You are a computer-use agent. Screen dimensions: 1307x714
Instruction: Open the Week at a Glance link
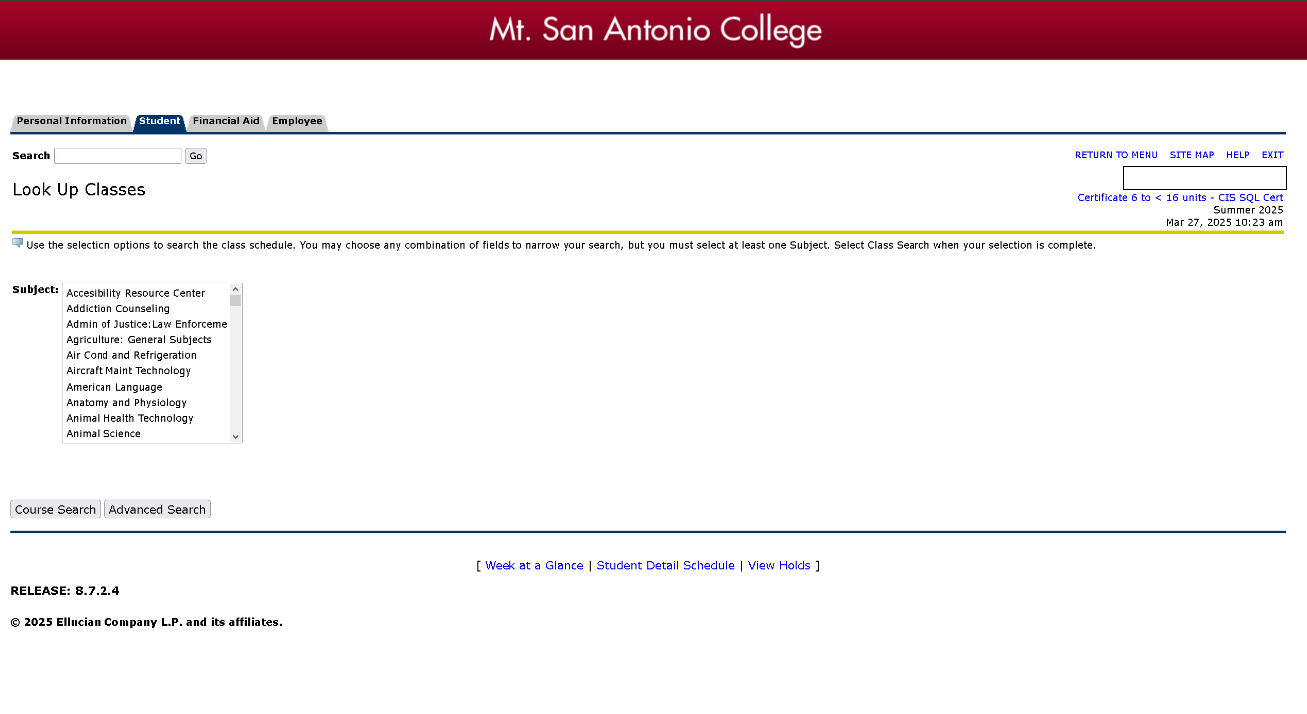[x=534, y=566]
